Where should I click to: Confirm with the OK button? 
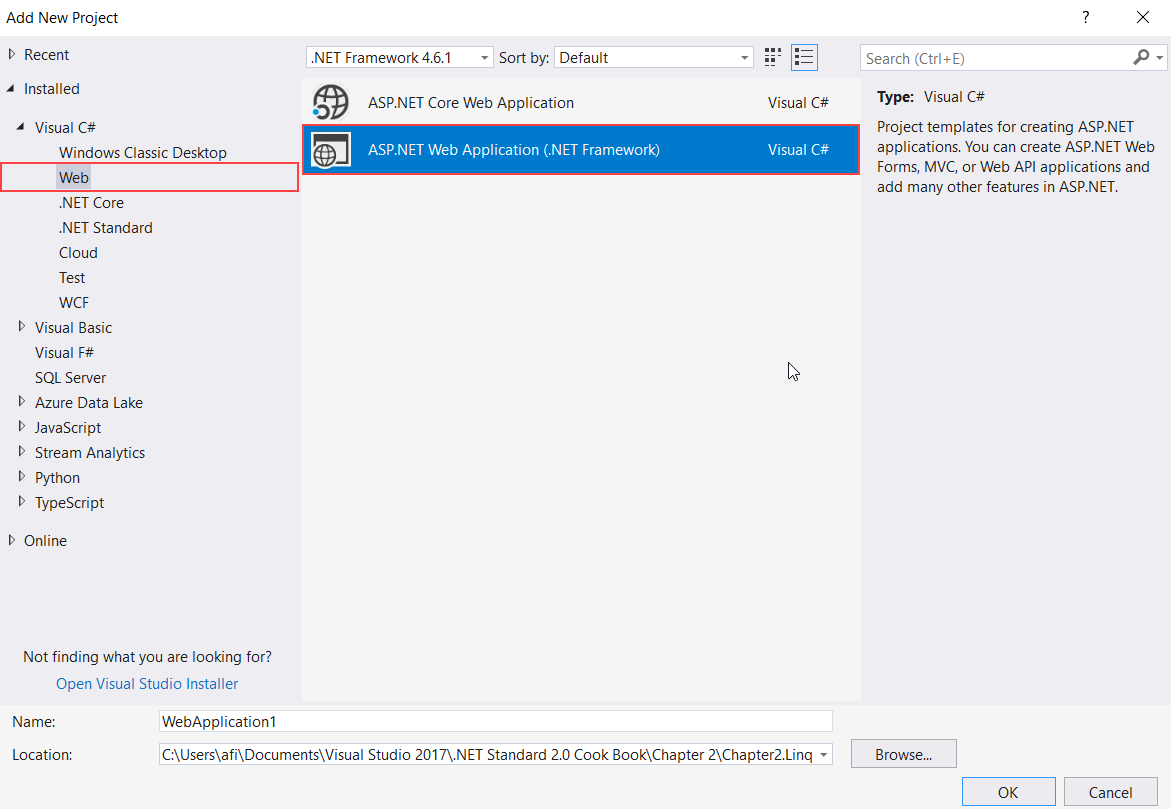point(1008,792)
